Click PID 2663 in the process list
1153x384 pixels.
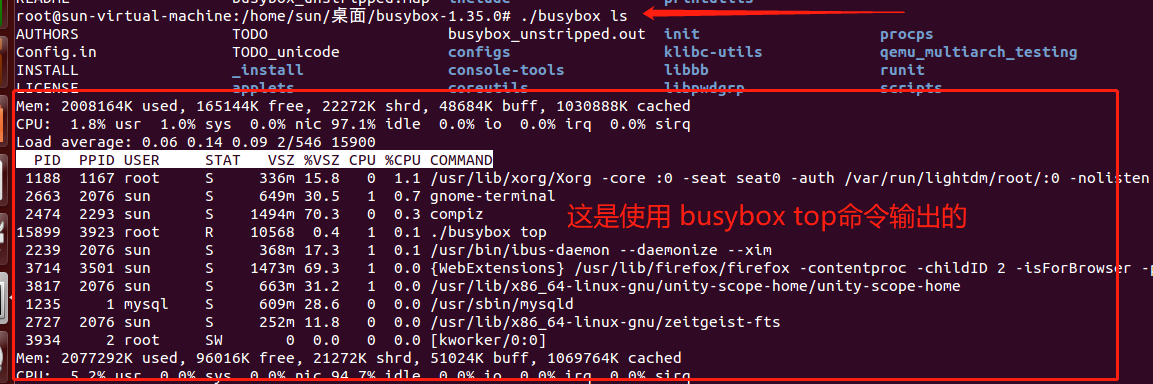[x=43, y=196]
